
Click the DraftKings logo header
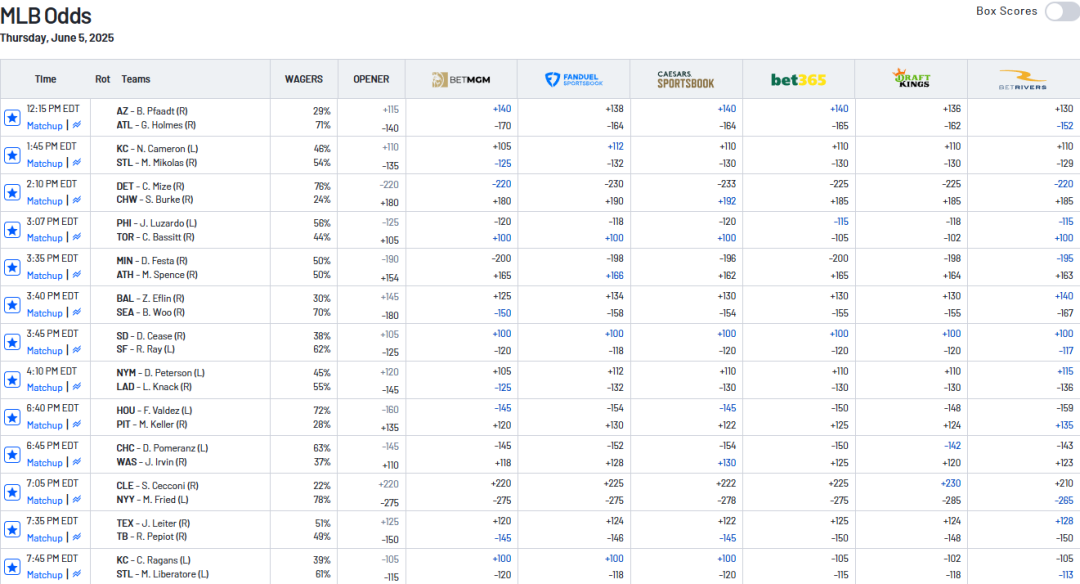[x=910, y=79]
